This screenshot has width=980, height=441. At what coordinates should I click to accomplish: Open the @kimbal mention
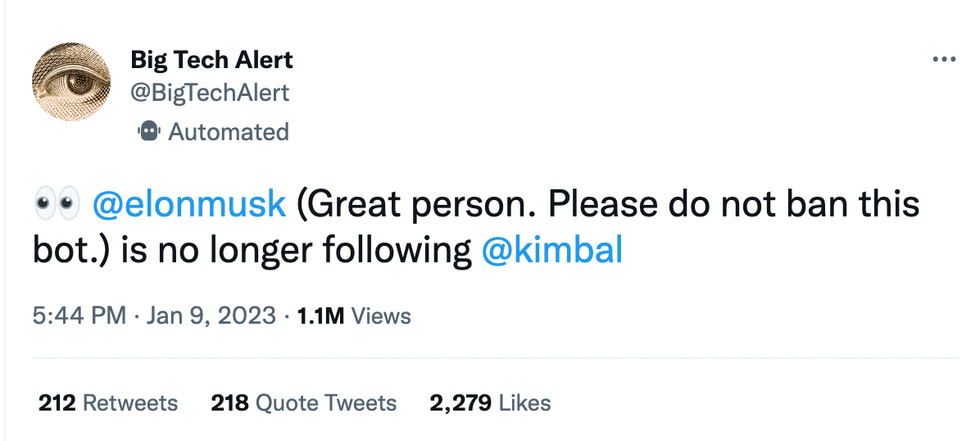[551, 250]
